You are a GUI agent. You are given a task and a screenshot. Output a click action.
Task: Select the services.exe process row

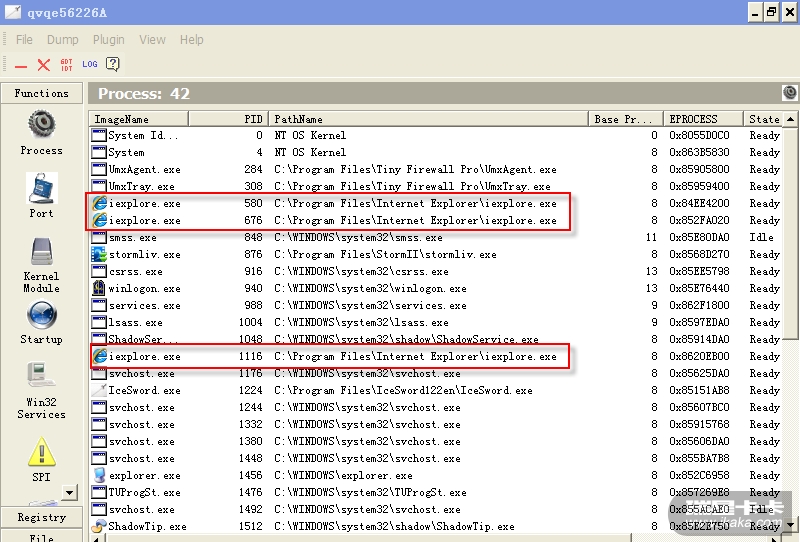click(x=436, y=305)
